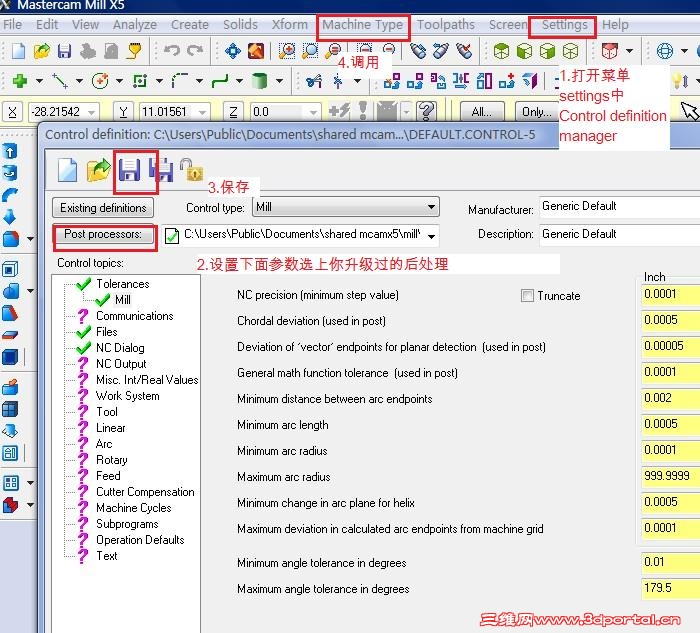Viewport: 700px width, 633px height.
Task: Click the green Create point plus icon
Action: pyautogui.click(x=20, y=81)
